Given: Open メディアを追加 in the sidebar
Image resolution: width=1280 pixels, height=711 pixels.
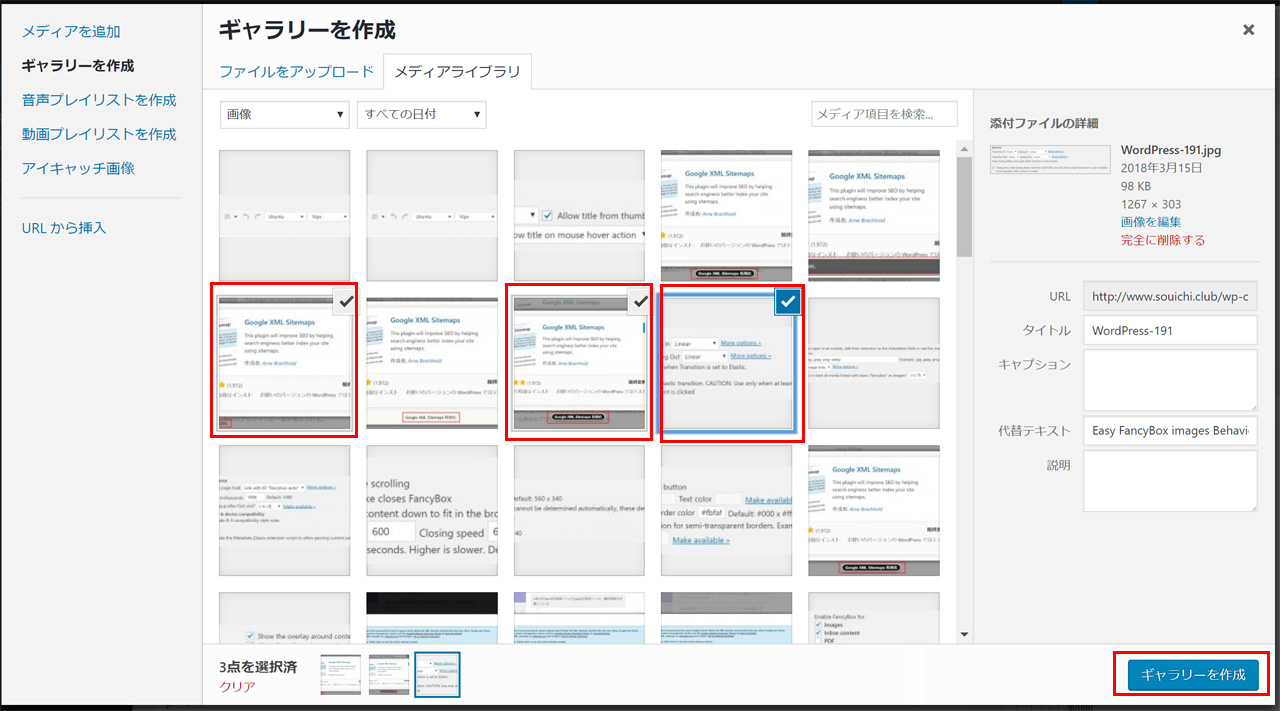Looking at the screenshot, I should [x=72, y=31].
